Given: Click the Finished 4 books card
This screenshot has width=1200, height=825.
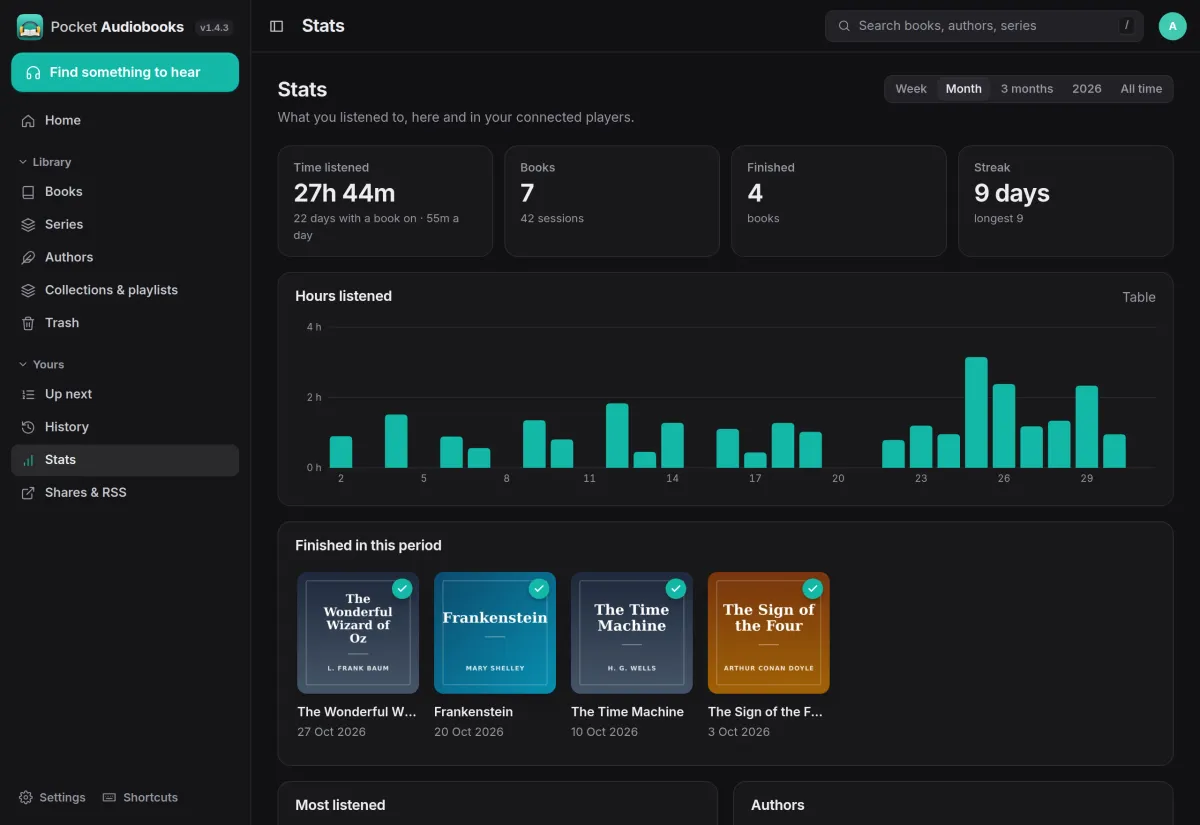Looking at the screenshot, I should [839, 201].
